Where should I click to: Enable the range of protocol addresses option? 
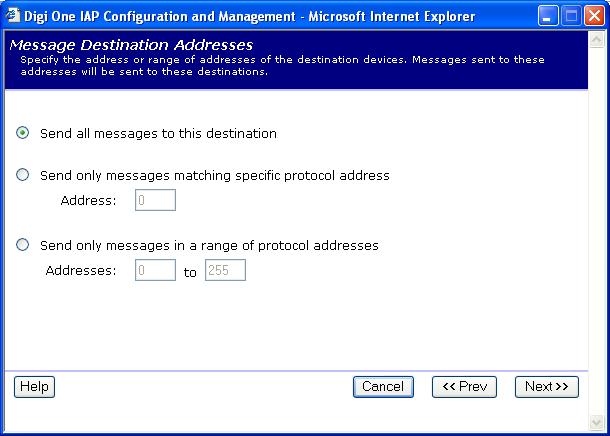(23, 245)
